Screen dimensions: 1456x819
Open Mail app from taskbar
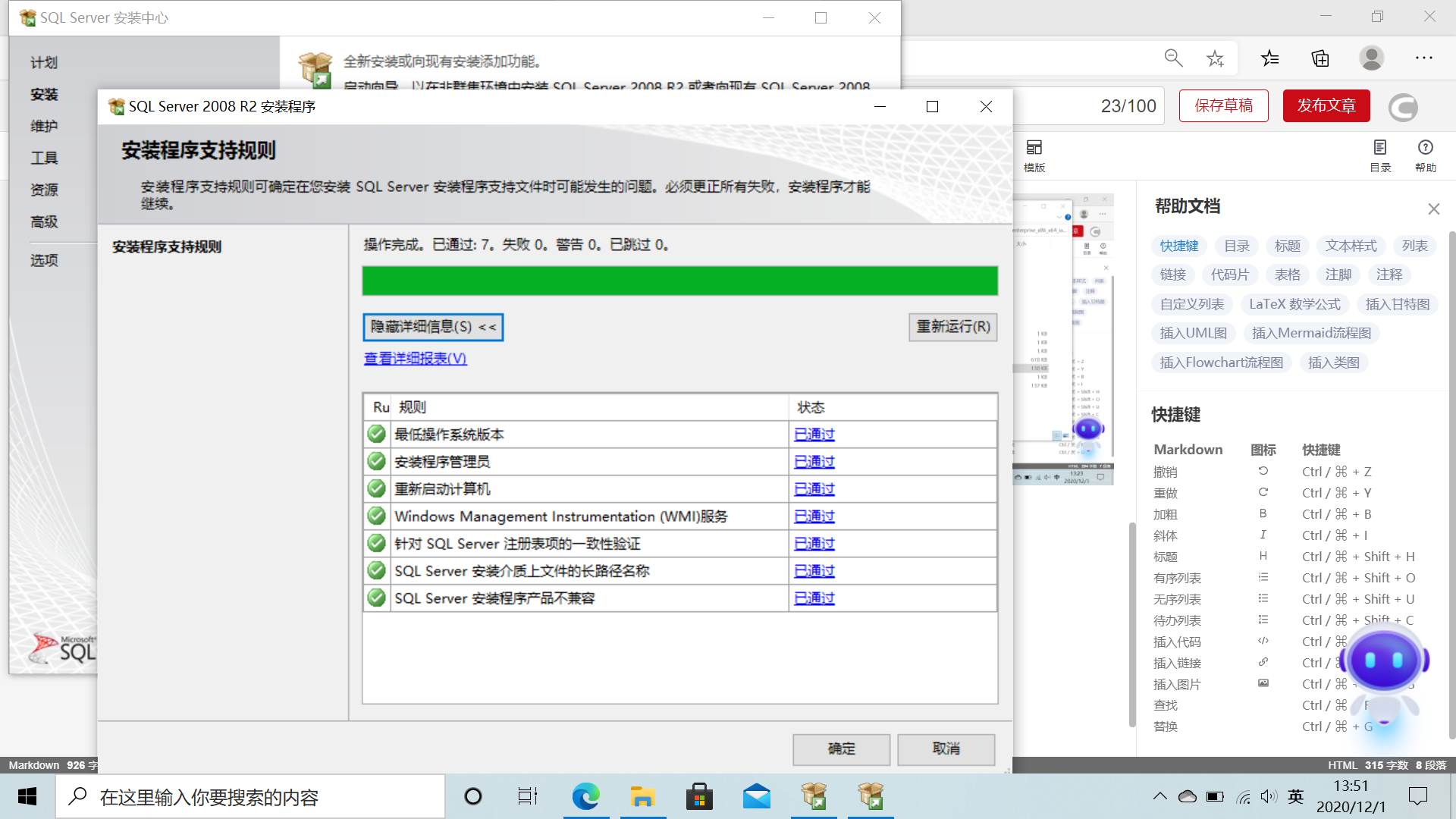[757, 796]
